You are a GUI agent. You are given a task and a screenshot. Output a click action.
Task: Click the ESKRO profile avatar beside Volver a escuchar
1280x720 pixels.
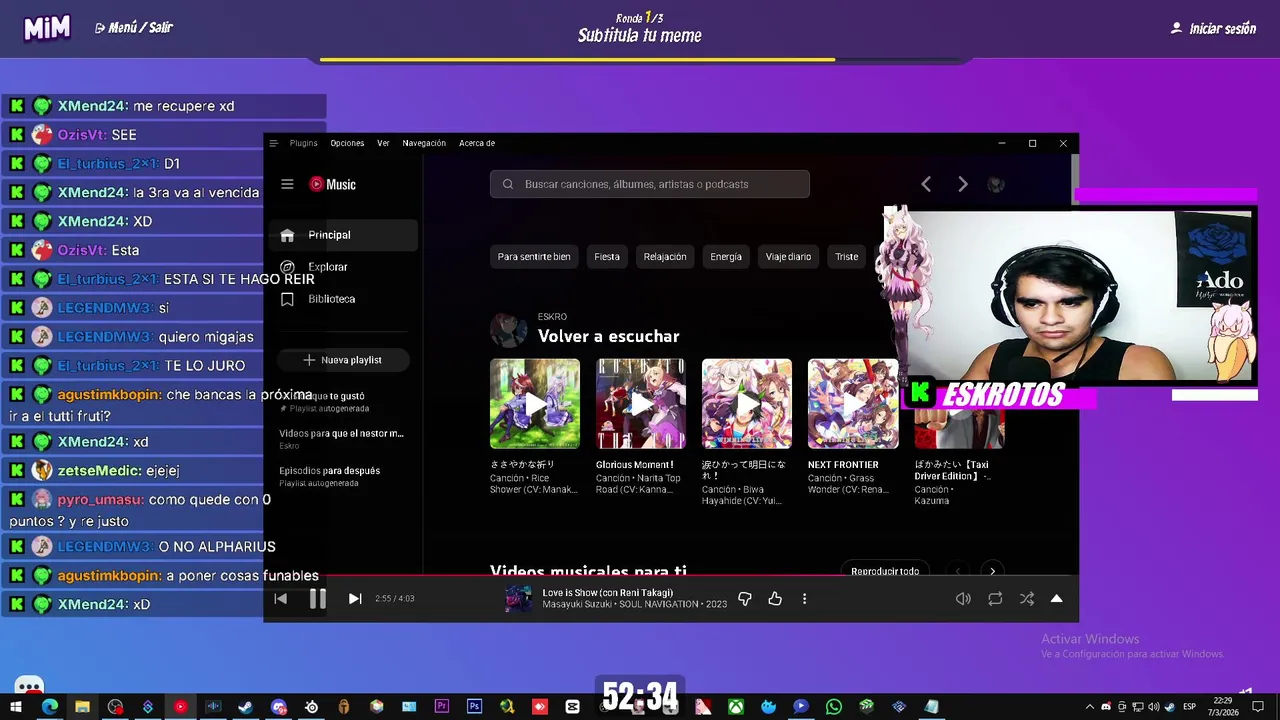(508, 329)
